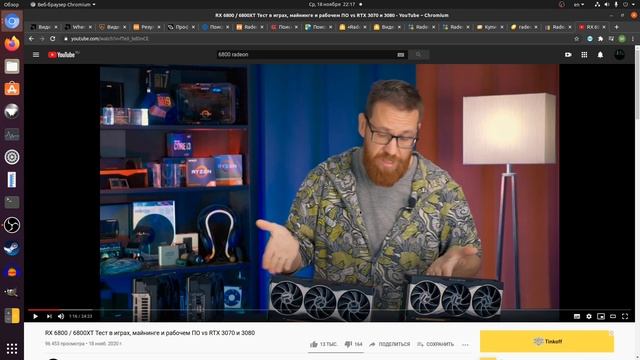The width and height of the screenshot is (640, 360).
Task: Open System Monitor from the dock
Action: point(12,134)
